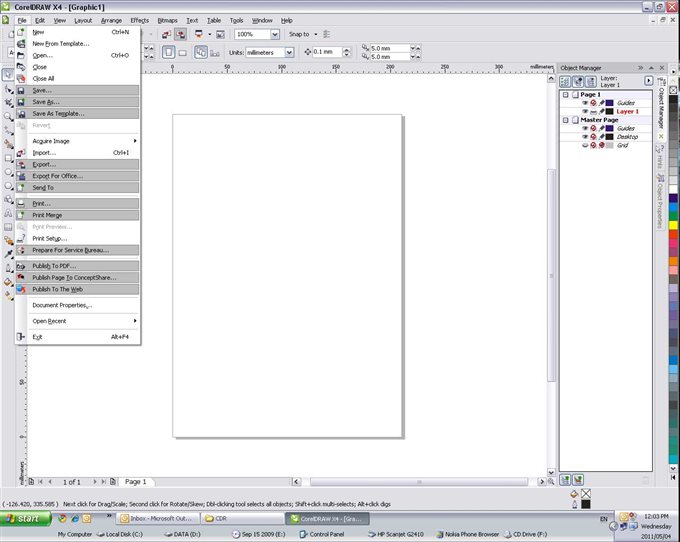Screen dimensions: 680x542
Task: Choose Document Properties menu entry
Action: pyautogui.click(x=78, y=305)
